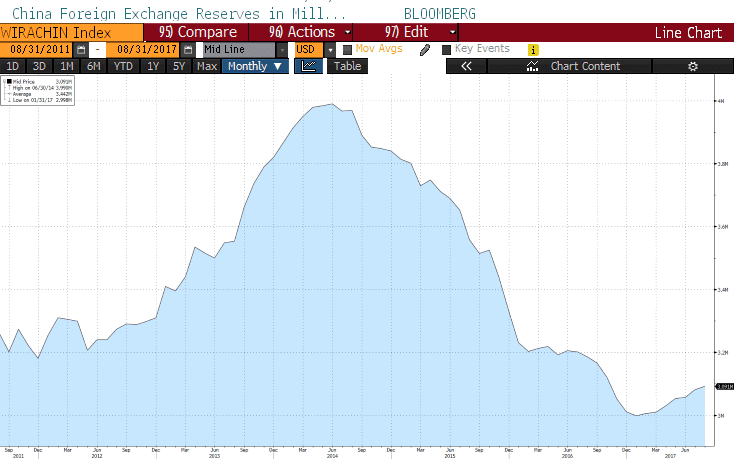Switch to line chart view icon
This screenshot has height=466, width=744.
click(309, 67)
